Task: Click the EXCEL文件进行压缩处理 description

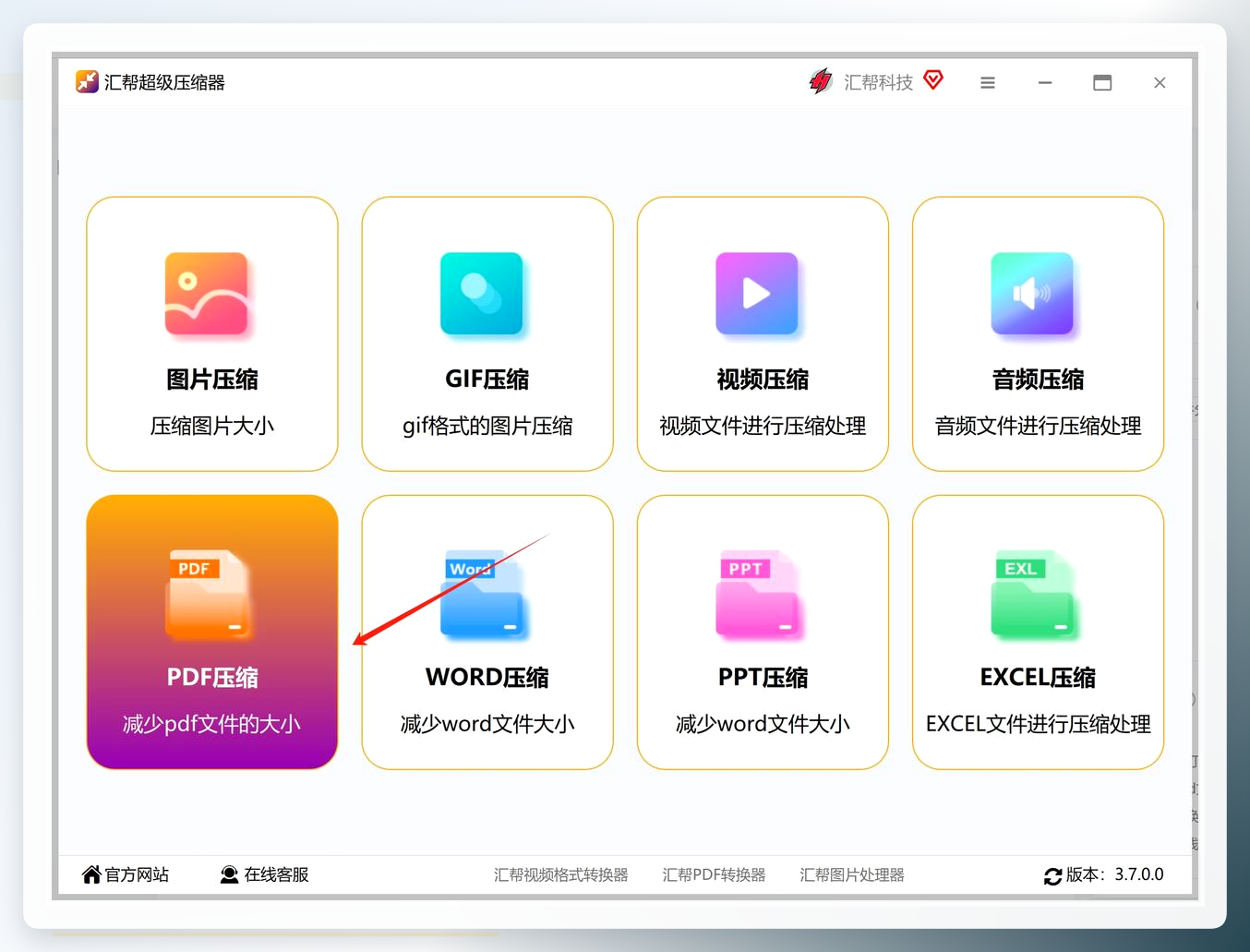Action: (1038, 724)
